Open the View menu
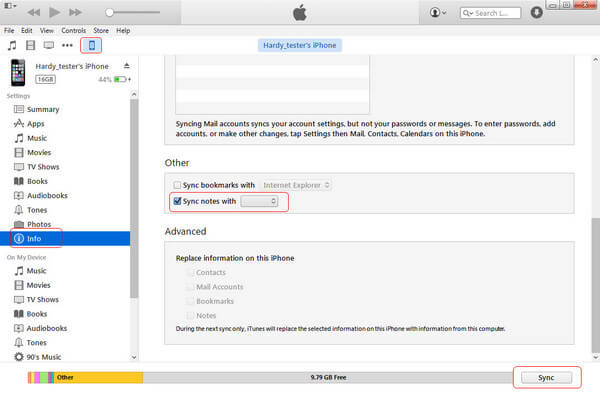The image size is (600, 393). pyautogui.click(x=47, y=31)
